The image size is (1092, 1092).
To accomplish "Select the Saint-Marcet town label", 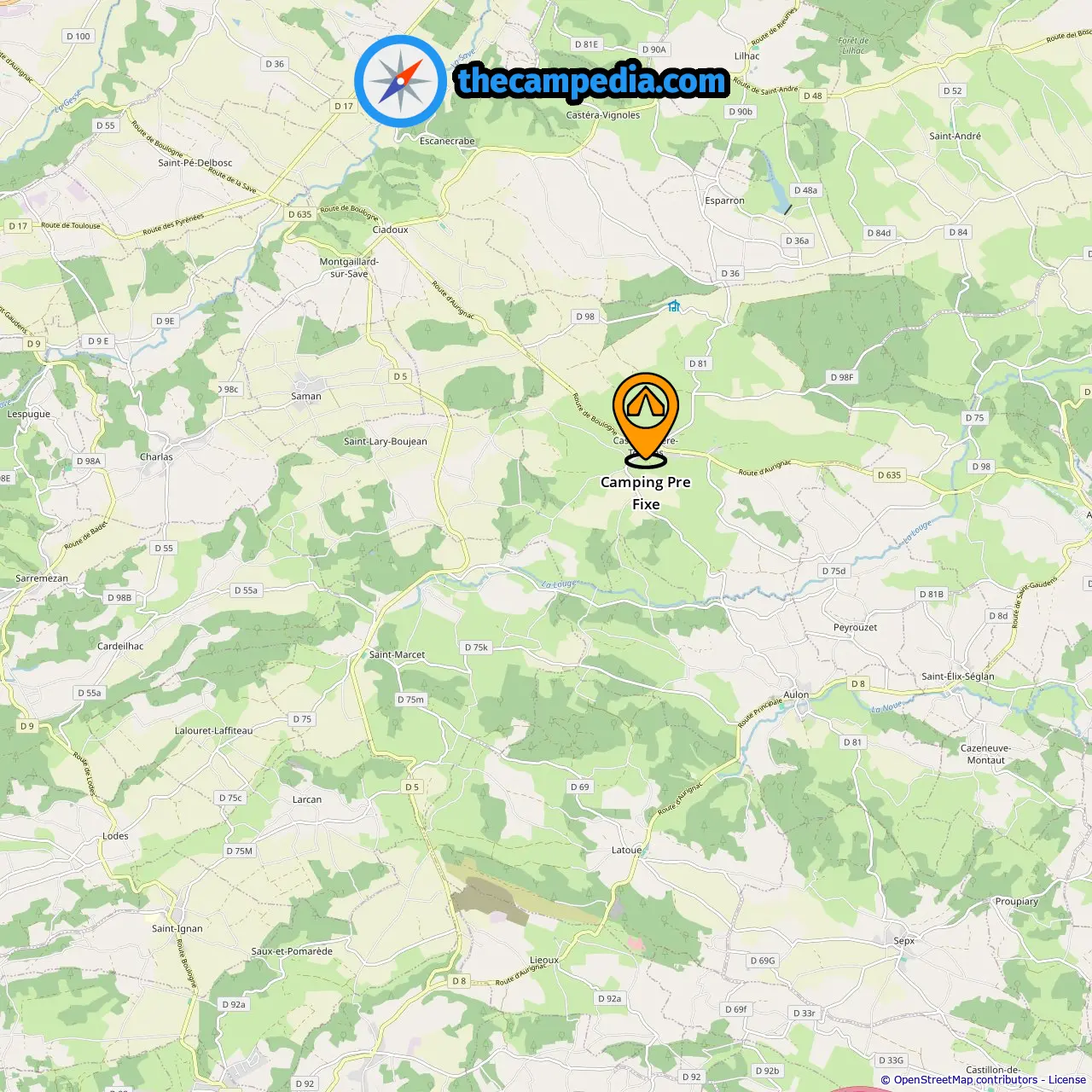I will pyautogui.click(x=397, y=655).
